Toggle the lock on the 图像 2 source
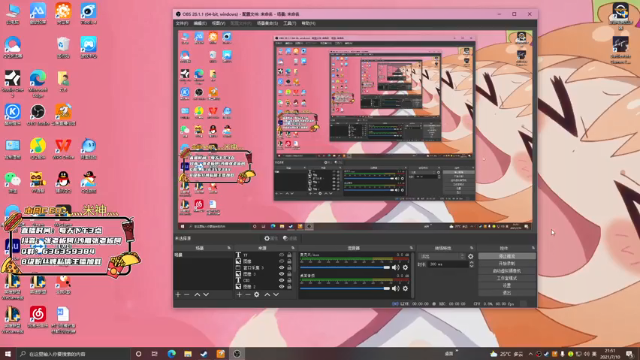 click(289, 287)
